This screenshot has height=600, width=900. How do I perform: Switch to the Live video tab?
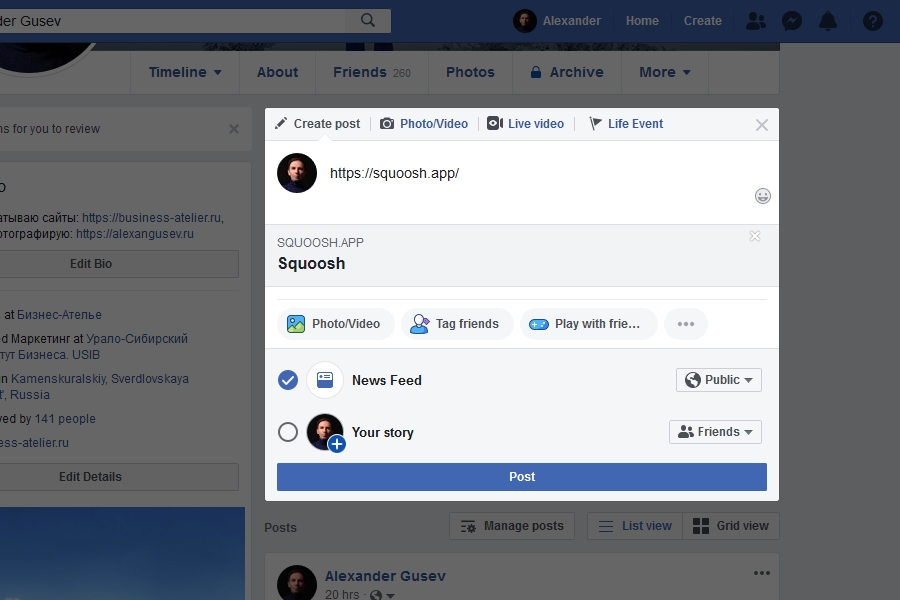pyautogui.click(x=526, y=124)
